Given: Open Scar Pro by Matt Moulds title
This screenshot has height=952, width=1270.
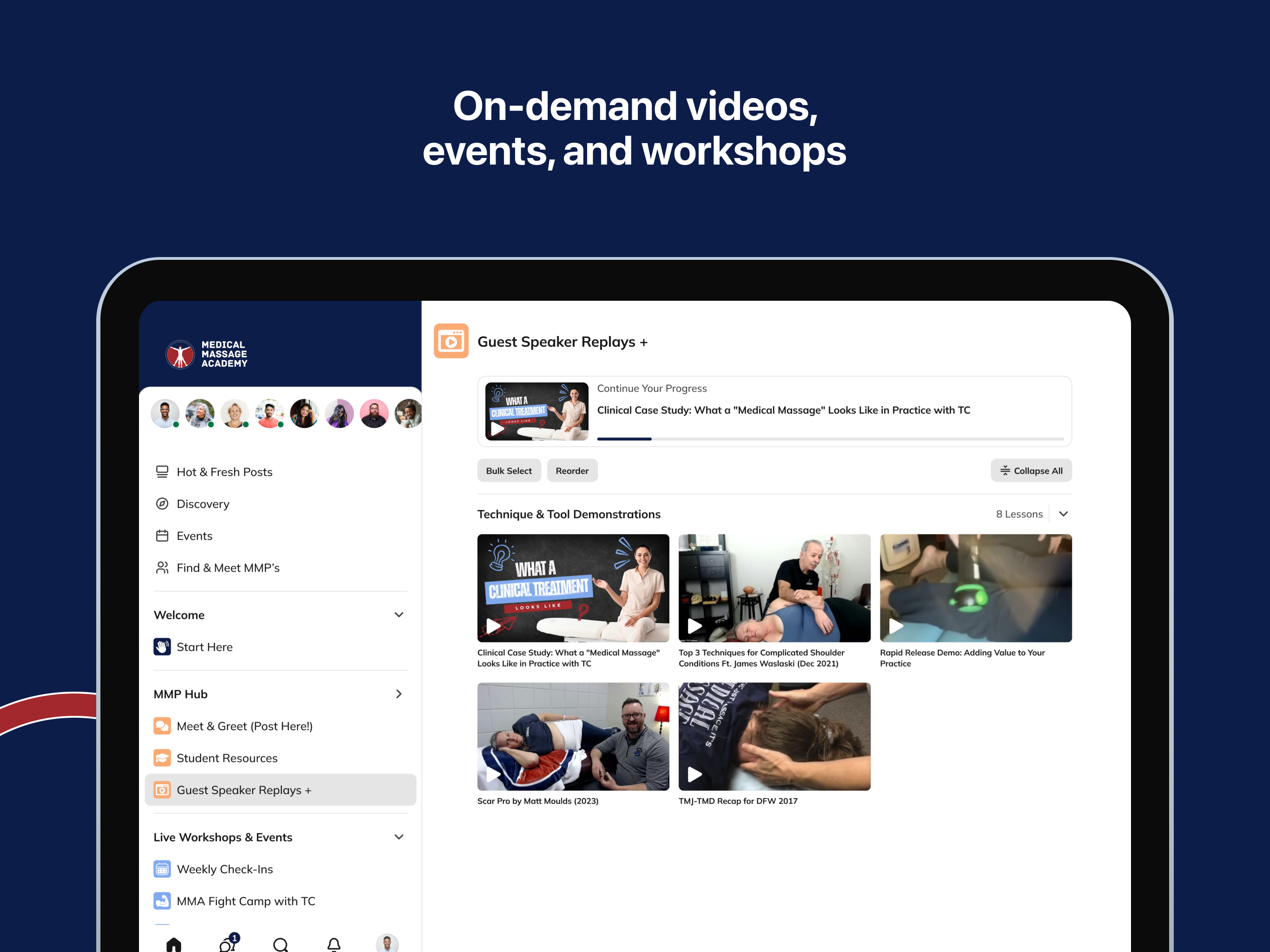Looking at the screenshot, I should [x=538, y=800].
